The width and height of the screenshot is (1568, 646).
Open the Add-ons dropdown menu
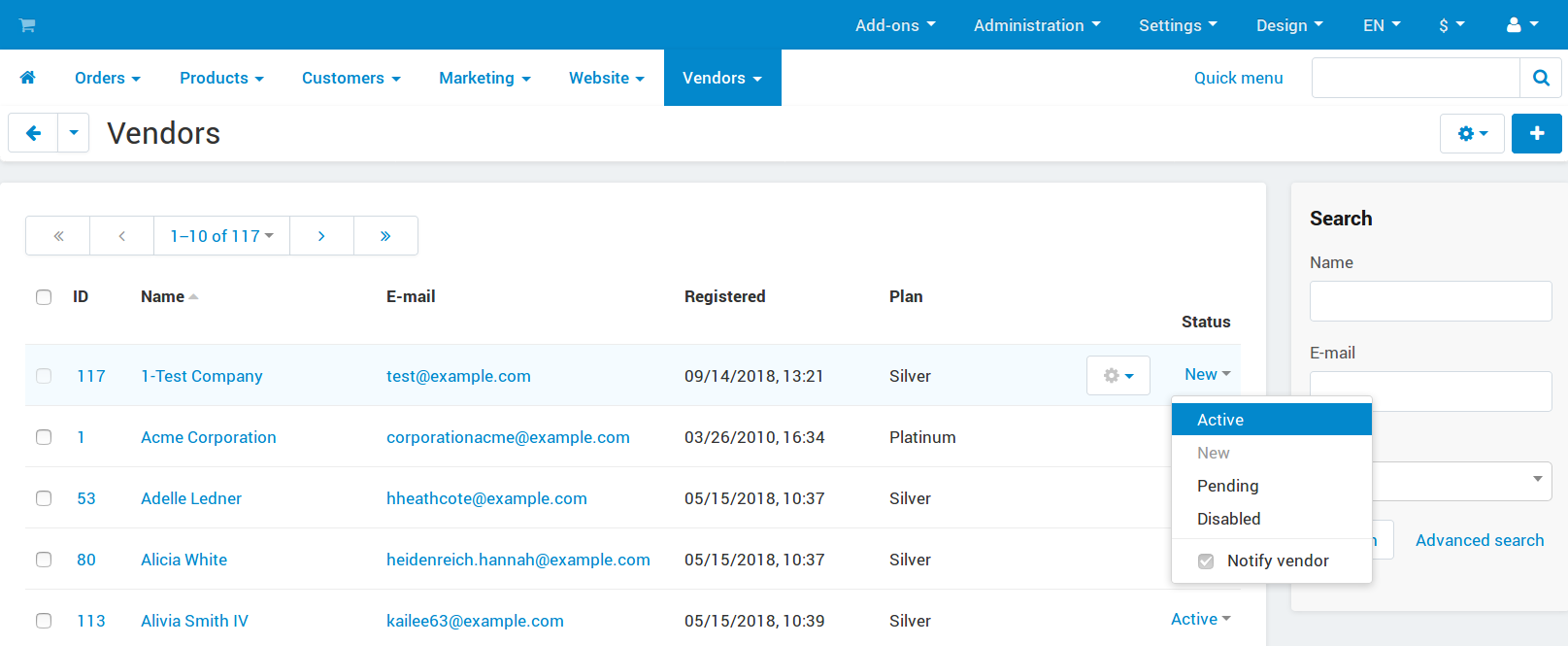coord(895,25)
